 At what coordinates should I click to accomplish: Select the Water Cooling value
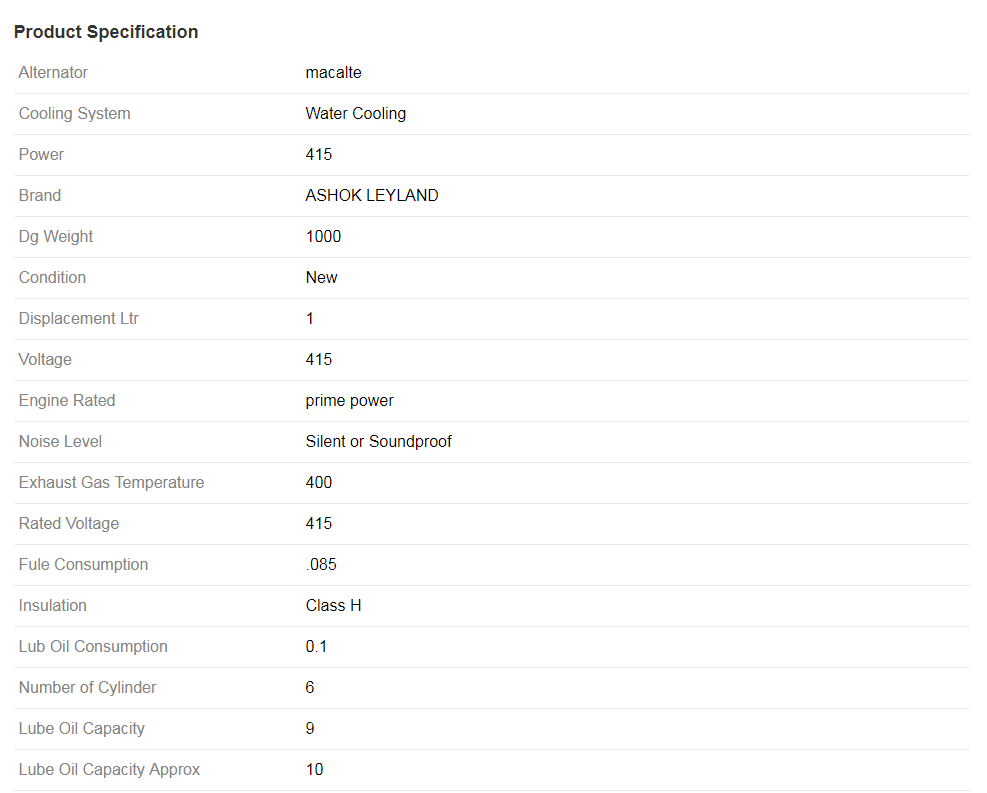(356, 113)
